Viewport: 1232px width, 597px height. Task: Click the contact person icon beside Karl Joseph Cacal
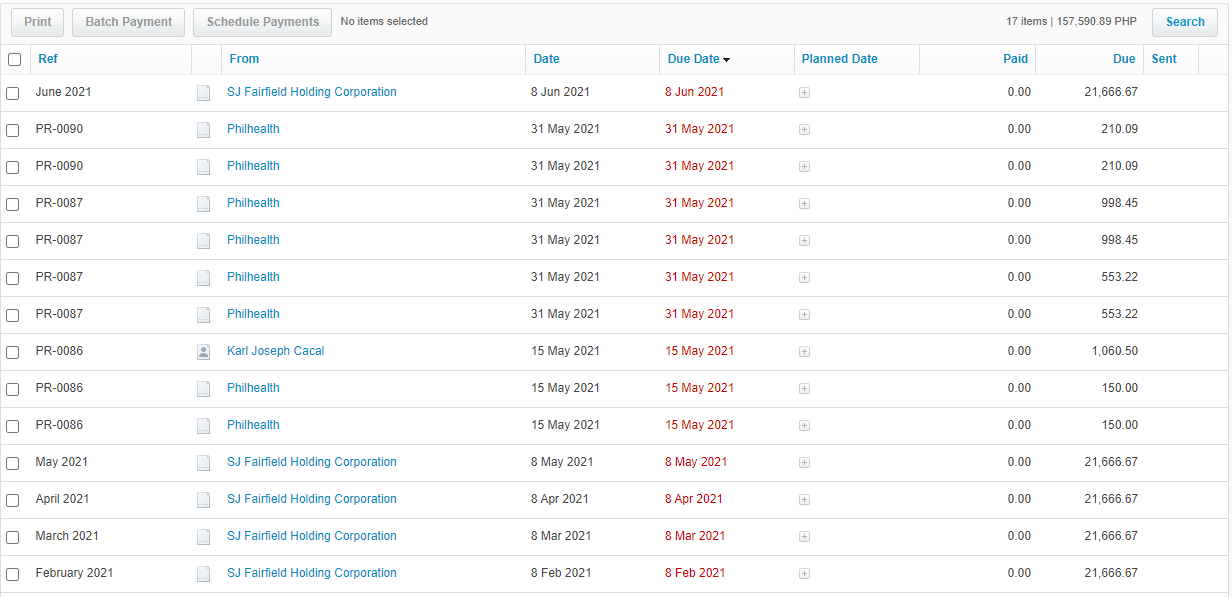point(203,352)
